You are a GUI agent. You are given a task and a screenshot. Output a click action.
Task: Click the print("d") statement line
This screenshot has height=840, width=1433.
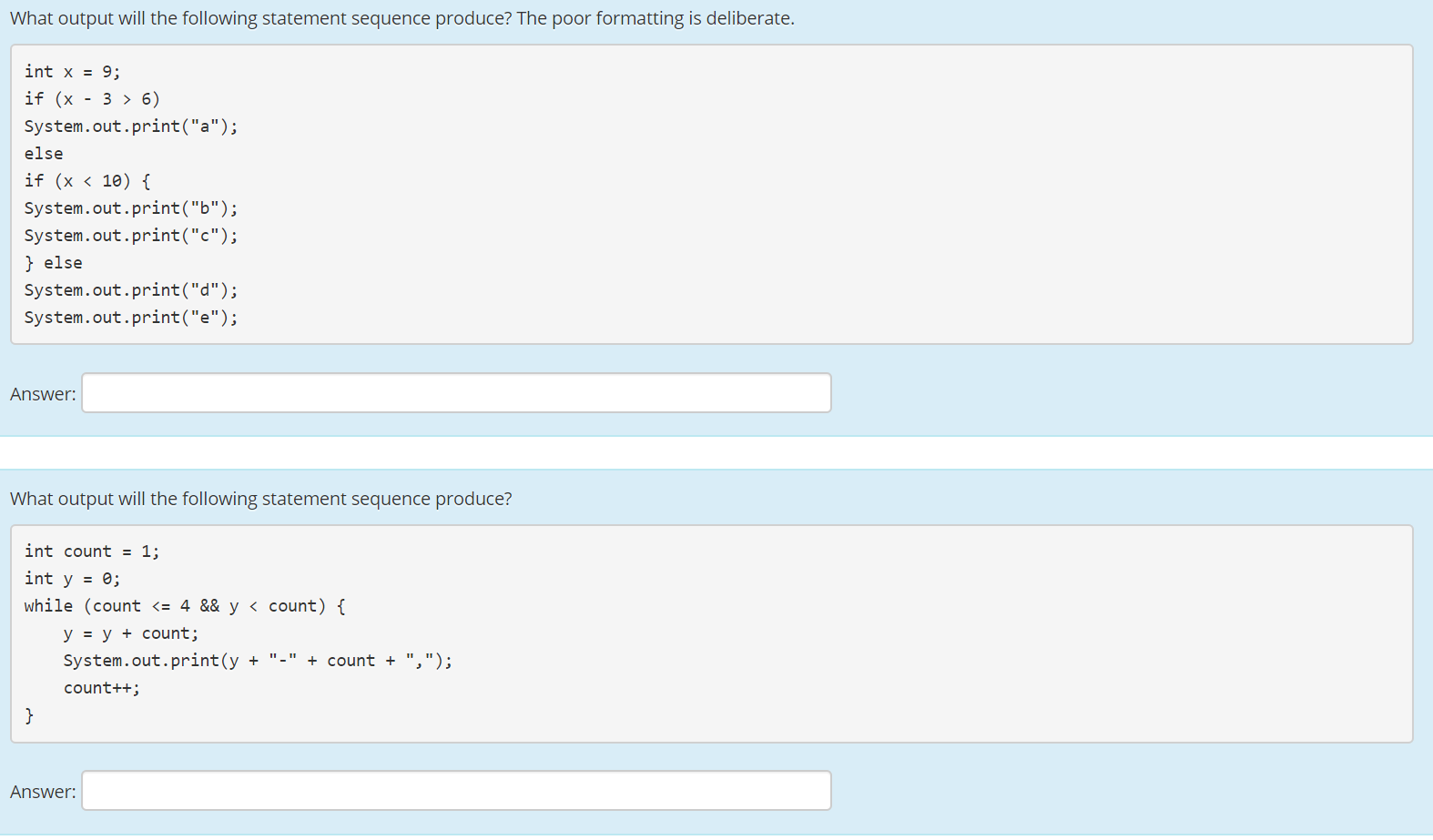click(x=131, y=290)
